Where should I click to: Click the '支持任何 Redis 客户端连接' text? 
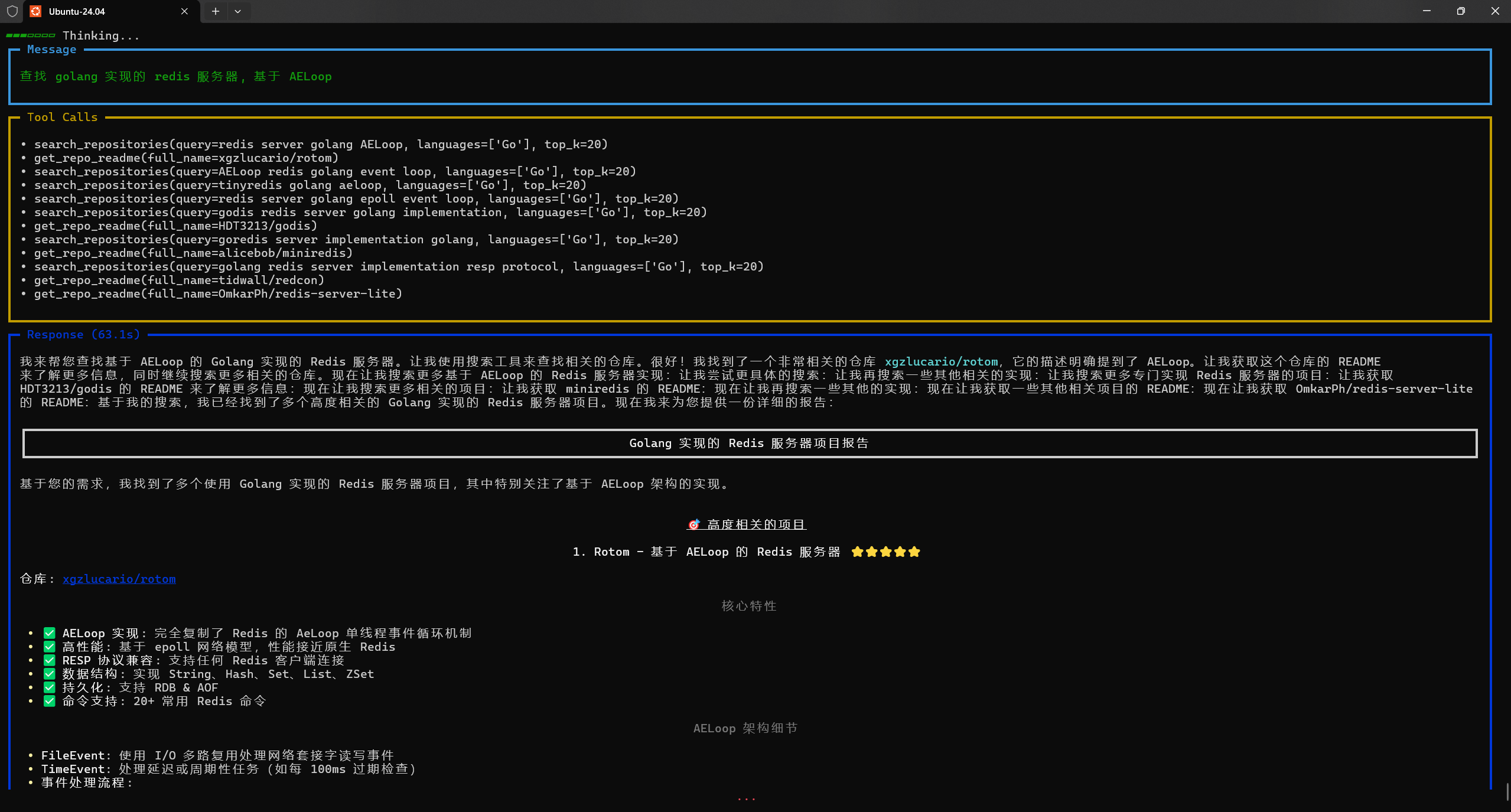[x=256, y=661]
